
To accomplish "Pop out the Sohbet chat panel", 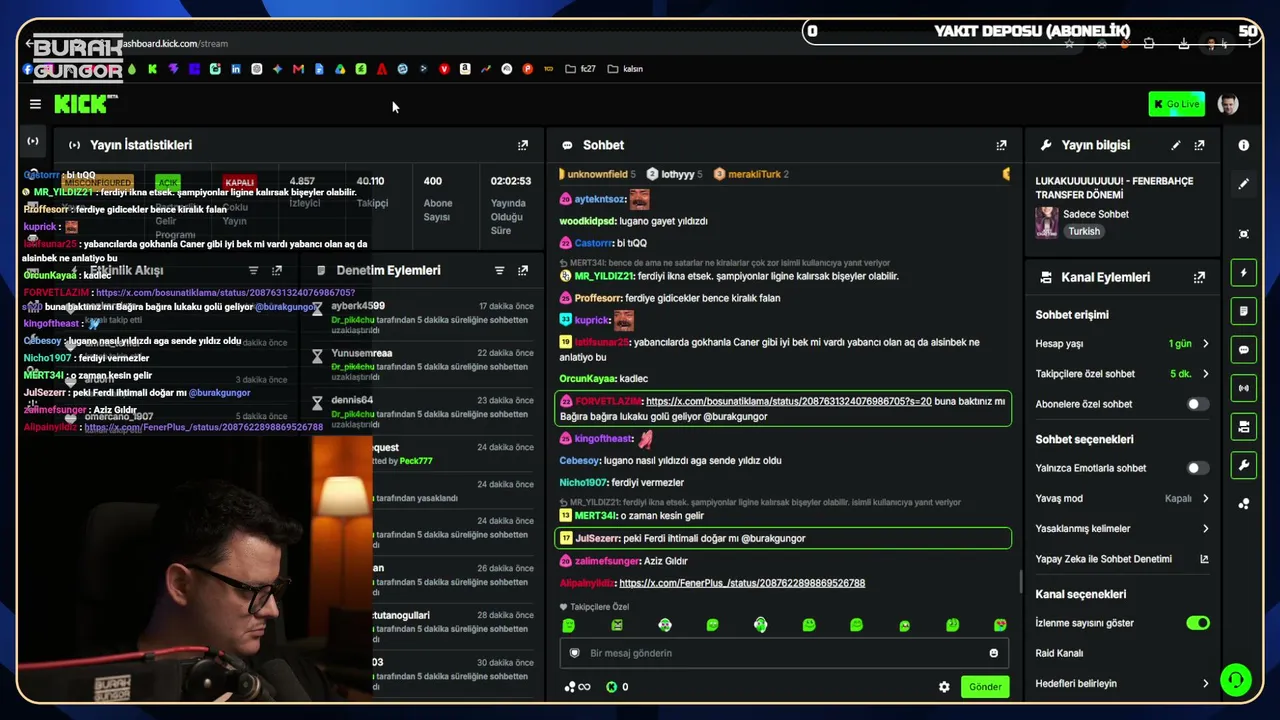I will point(1001,145).
